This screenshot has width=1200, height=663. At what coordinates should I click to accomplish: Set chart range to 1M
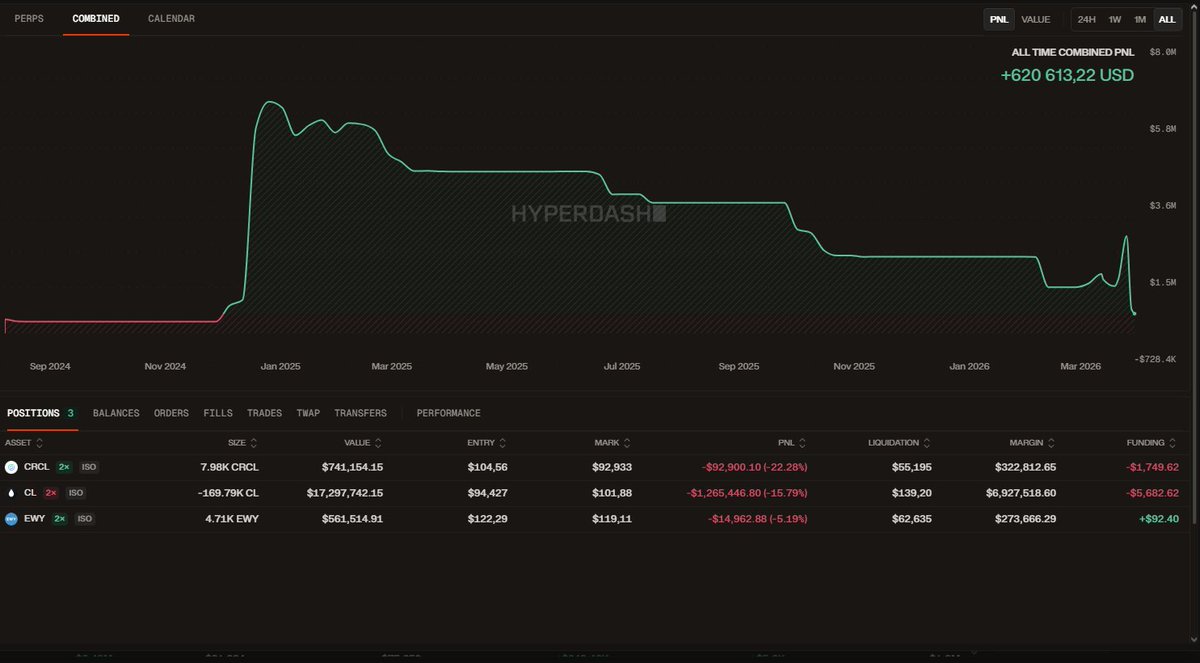[1140, 19]
